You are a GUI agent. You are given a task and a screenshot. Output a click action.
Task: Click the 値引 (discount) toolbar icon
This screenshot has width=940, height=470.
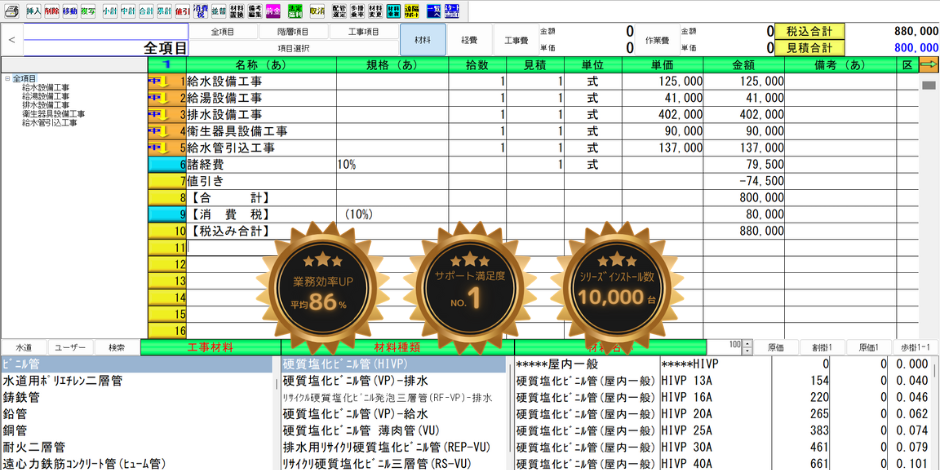point(181,10)
